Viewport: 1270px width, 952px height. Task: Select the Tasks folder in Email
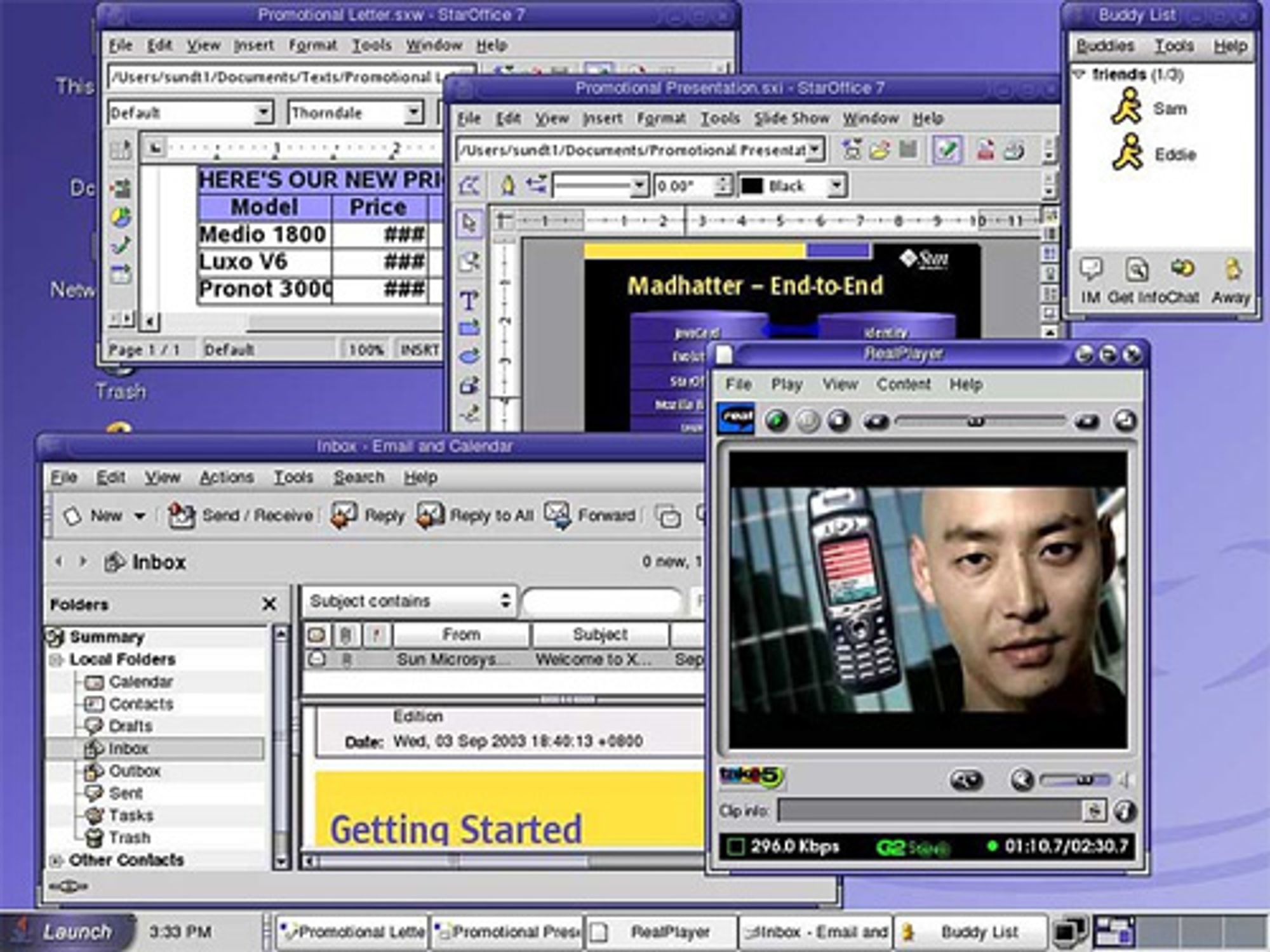tap(119, 816)
